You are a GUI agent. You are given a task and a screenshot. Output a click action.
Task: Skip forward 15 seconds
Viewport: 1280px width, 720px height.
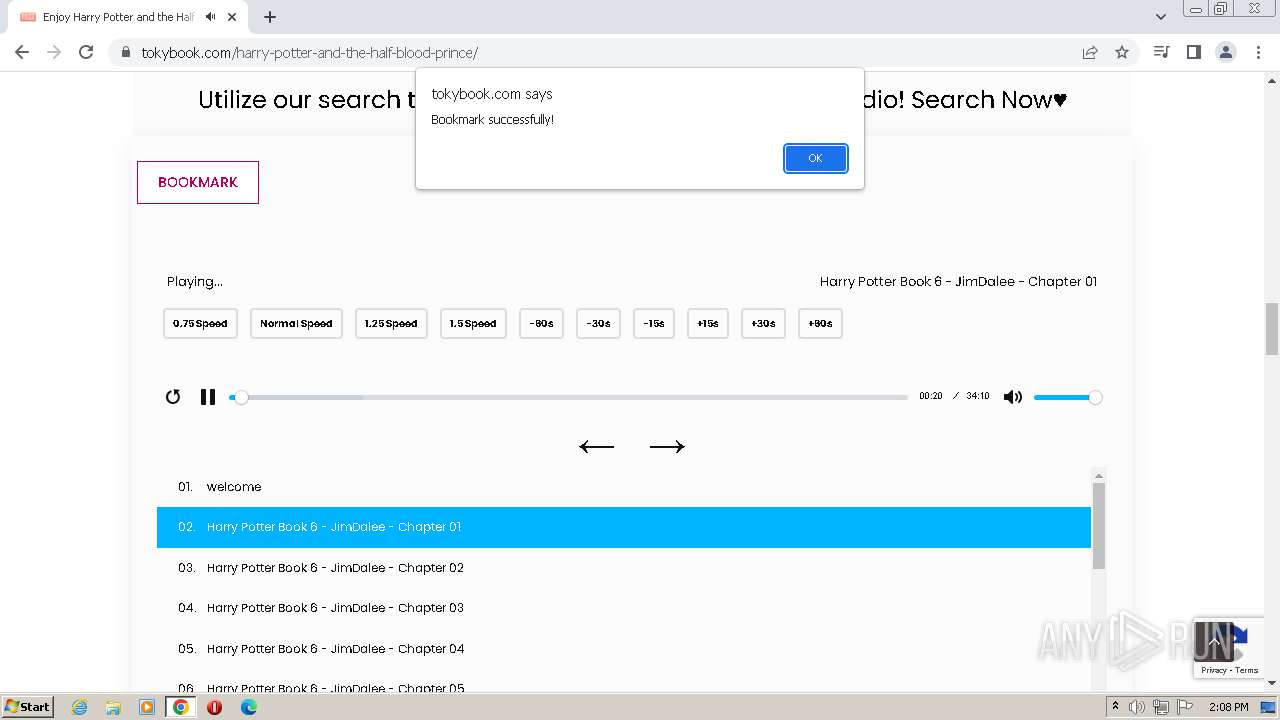(707, 324)
